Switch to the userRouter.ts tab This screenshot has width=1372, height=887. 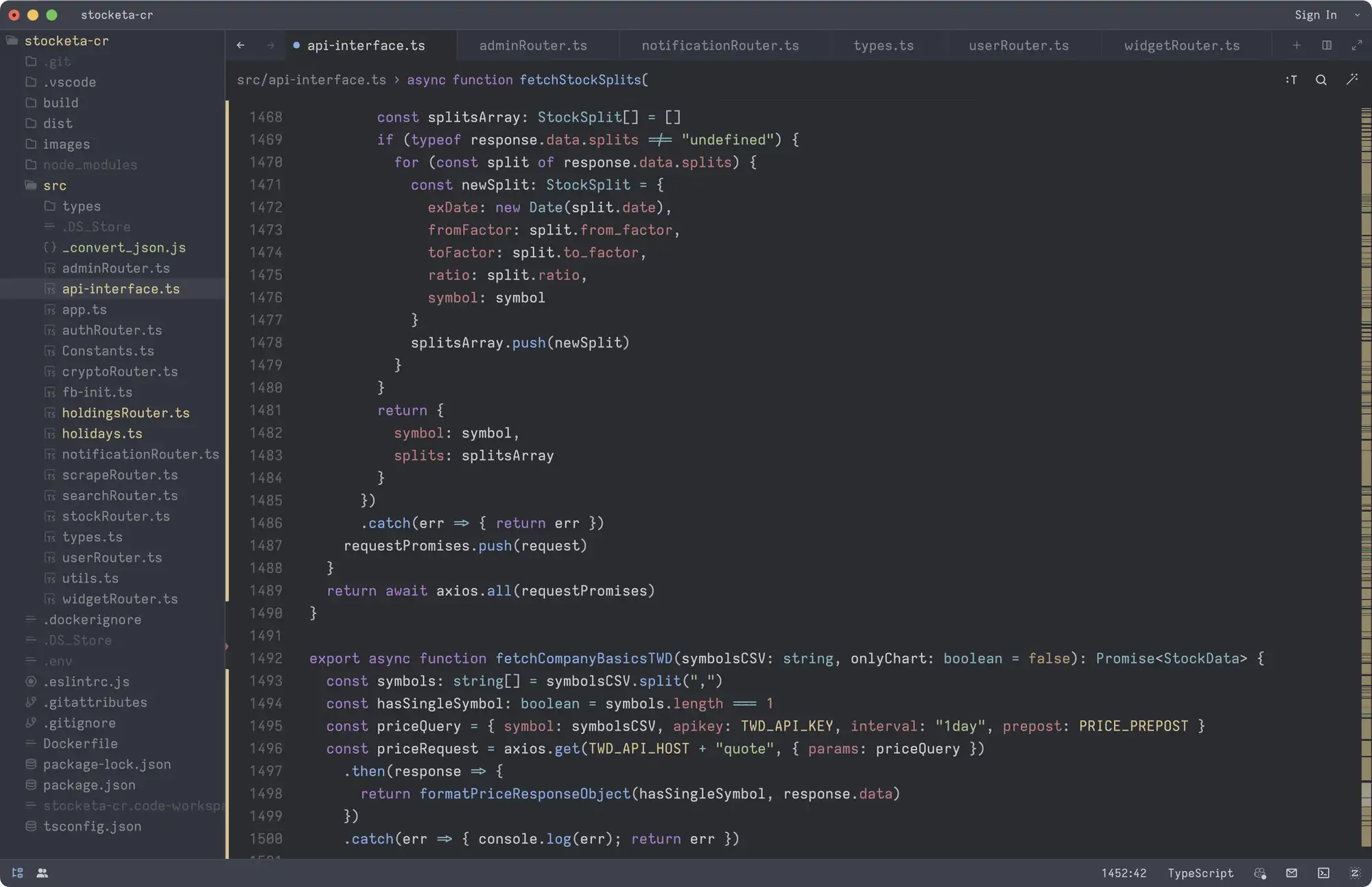[1019, 45]
